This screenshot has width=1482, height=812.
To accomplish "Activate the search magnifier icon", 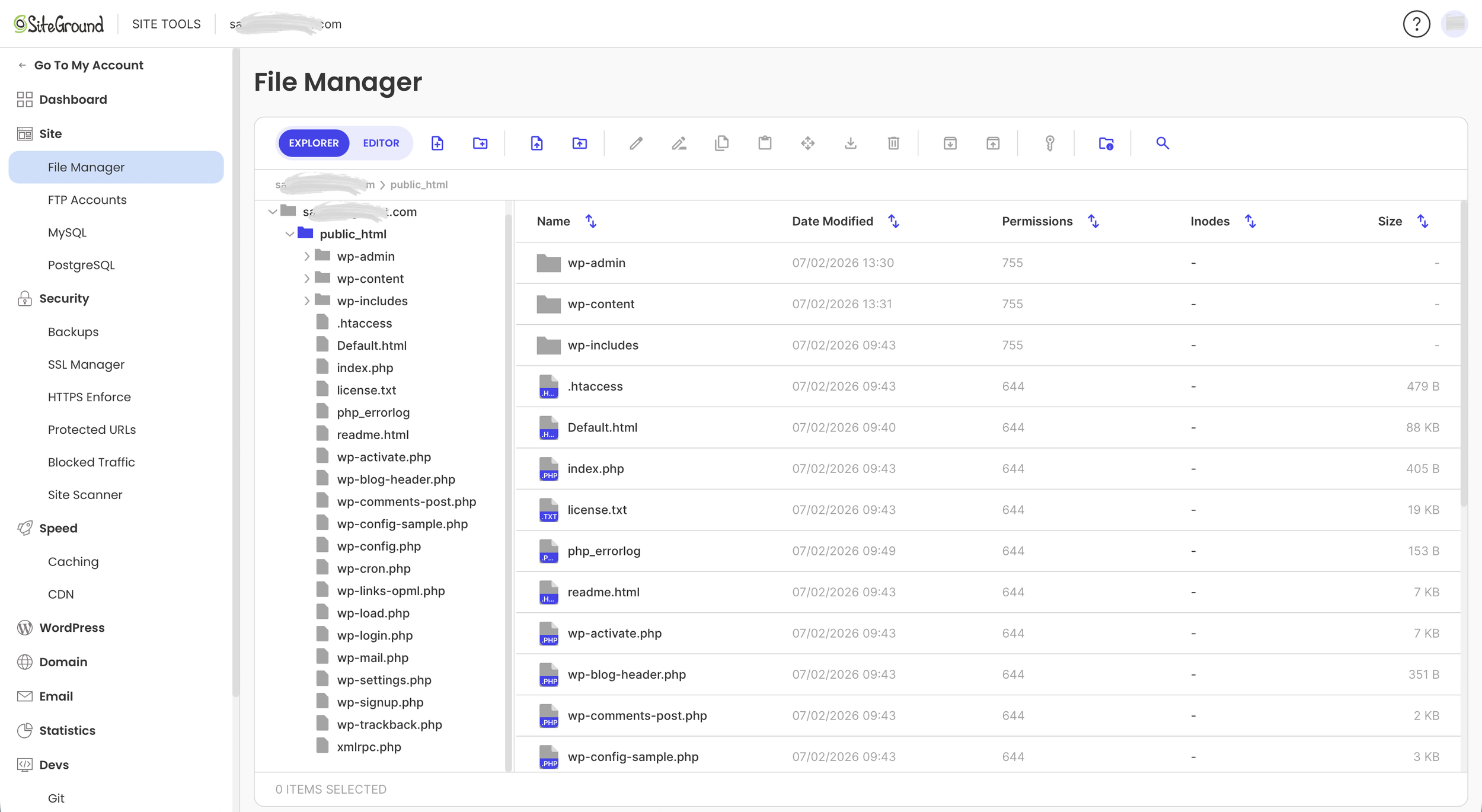I will click(1161, 143).
